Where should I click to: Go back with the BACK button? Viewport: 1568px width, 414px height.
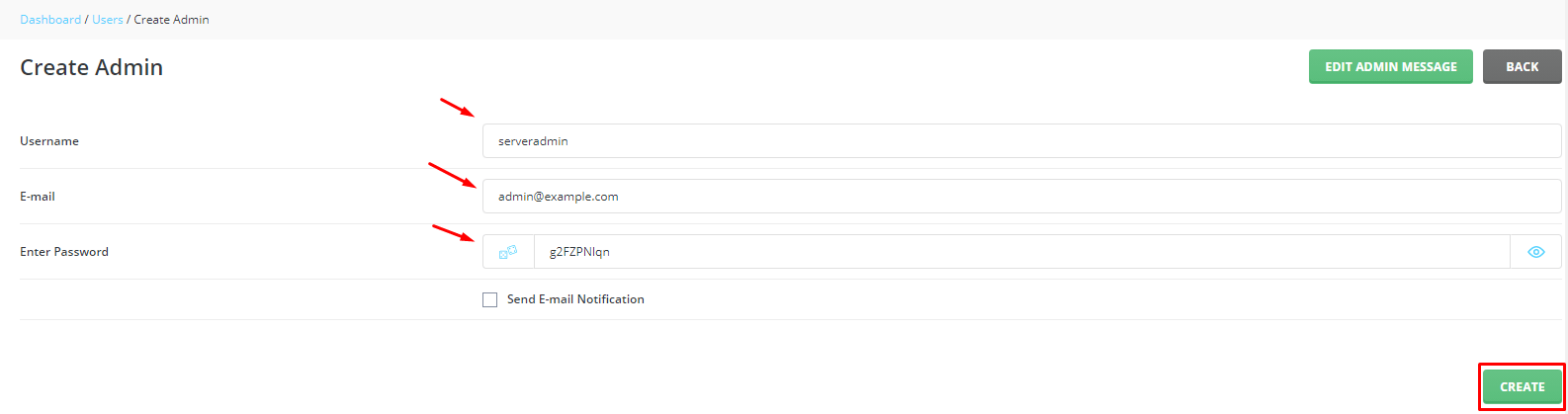point(1522,67)
